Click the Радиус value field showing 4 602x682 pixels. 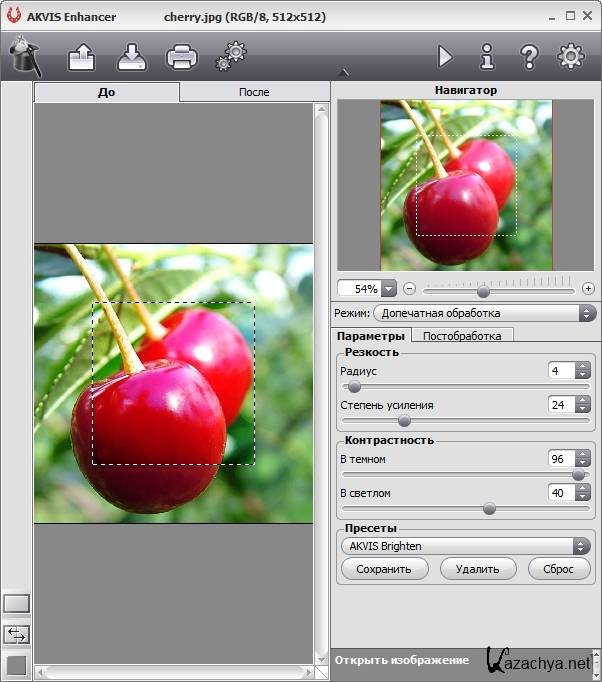click(561, 371)
